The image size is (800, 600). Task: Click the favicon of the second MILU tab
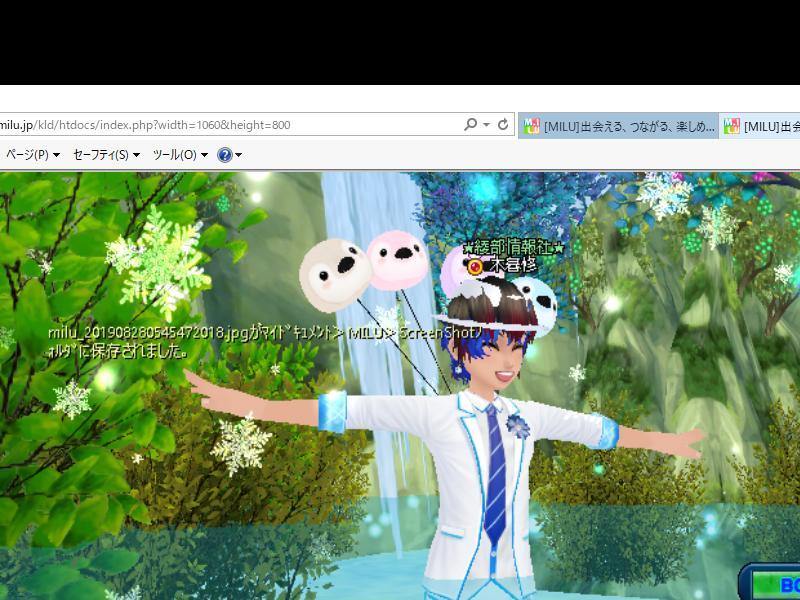click(x=731, y=126)
